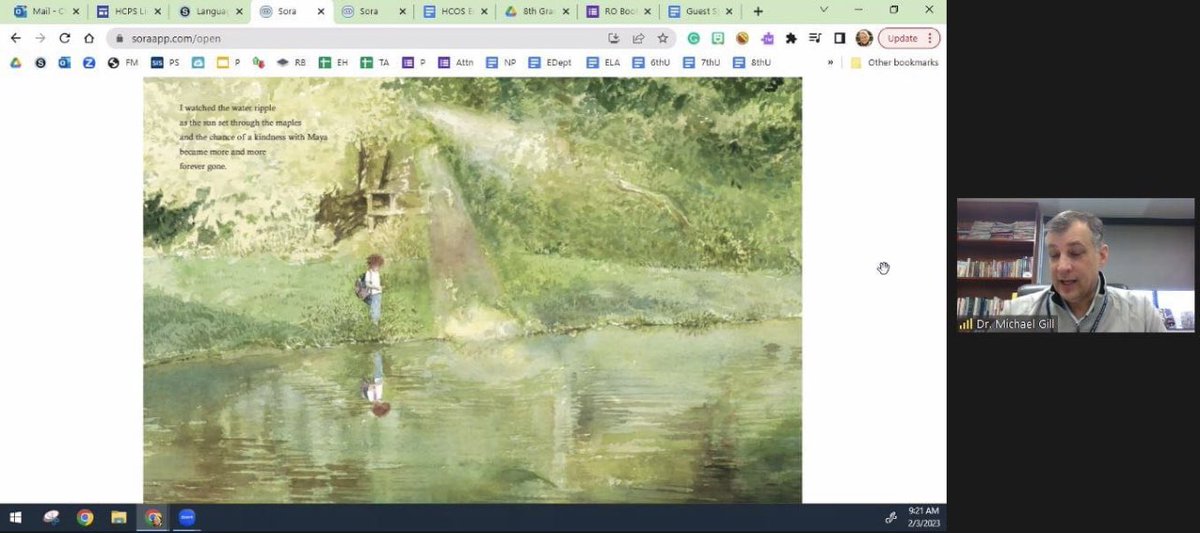Screen dimensions: 1200x533
Task: Open the Windows Start menu
Action: tap(15, 517)
